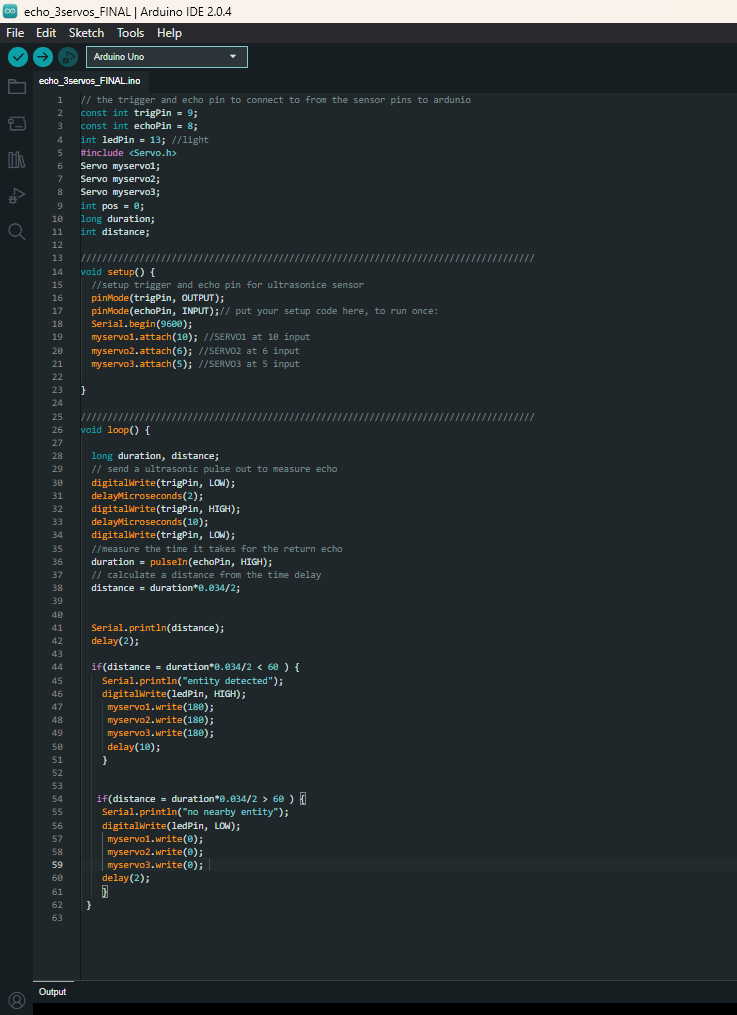Viewport: 737px width, 1015px height.
Task: Click the 'Servo myservo3;' declaration
Action: point(120,192)
